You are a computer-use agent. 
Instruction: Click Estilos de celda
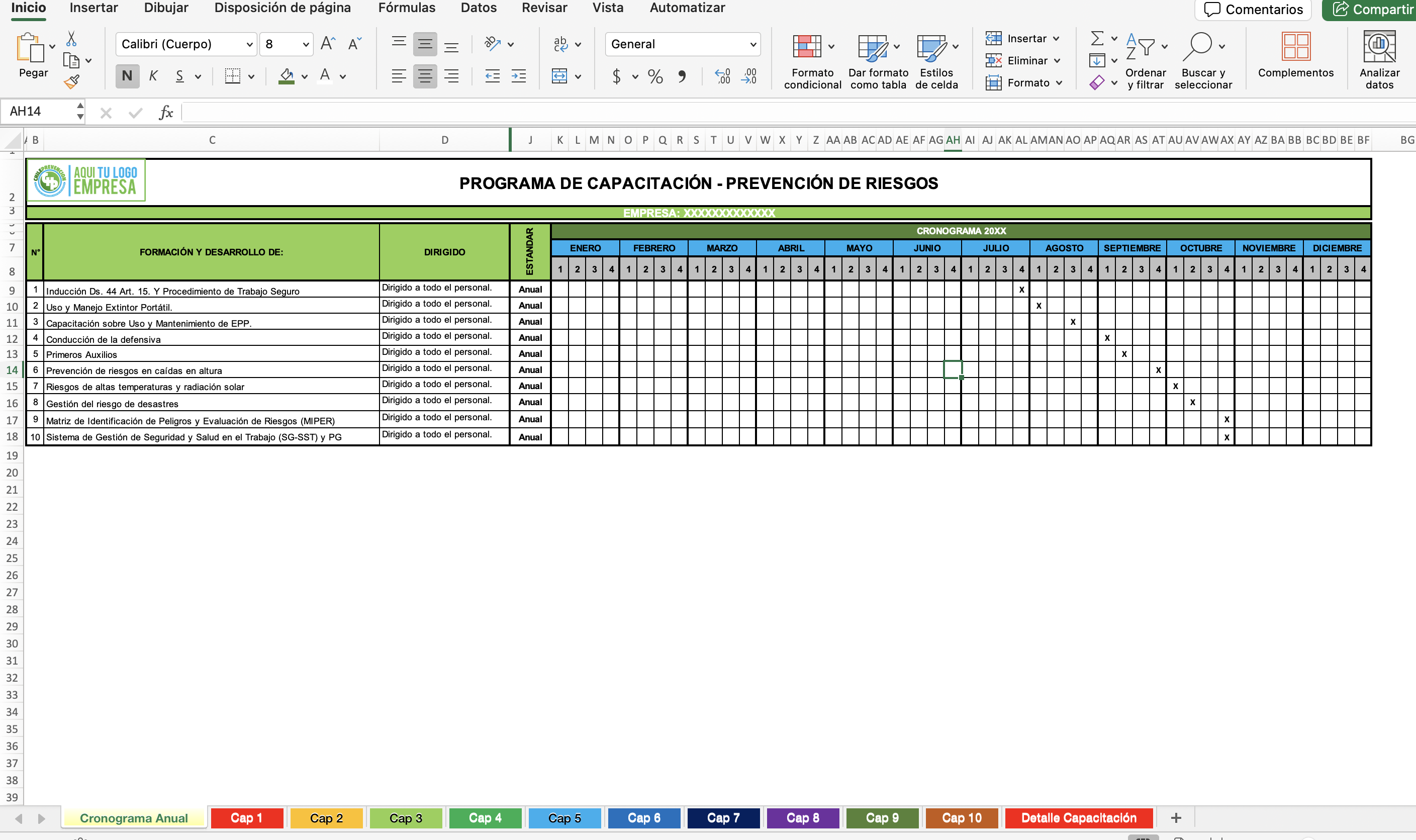point(935,59)
